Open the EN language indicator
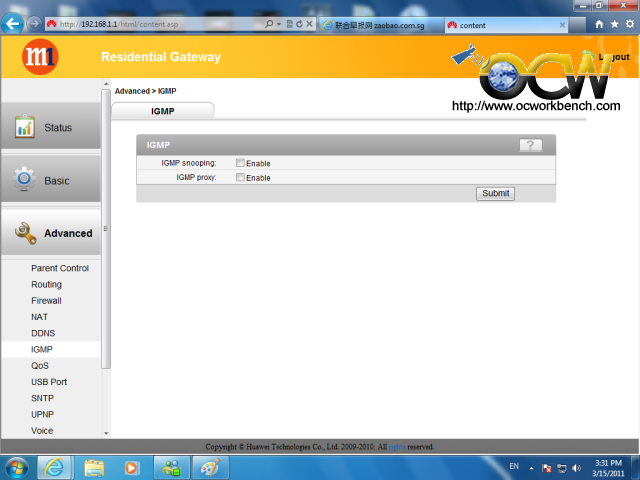The width and height of the screenshot is (640, 480). click(514, 466)
